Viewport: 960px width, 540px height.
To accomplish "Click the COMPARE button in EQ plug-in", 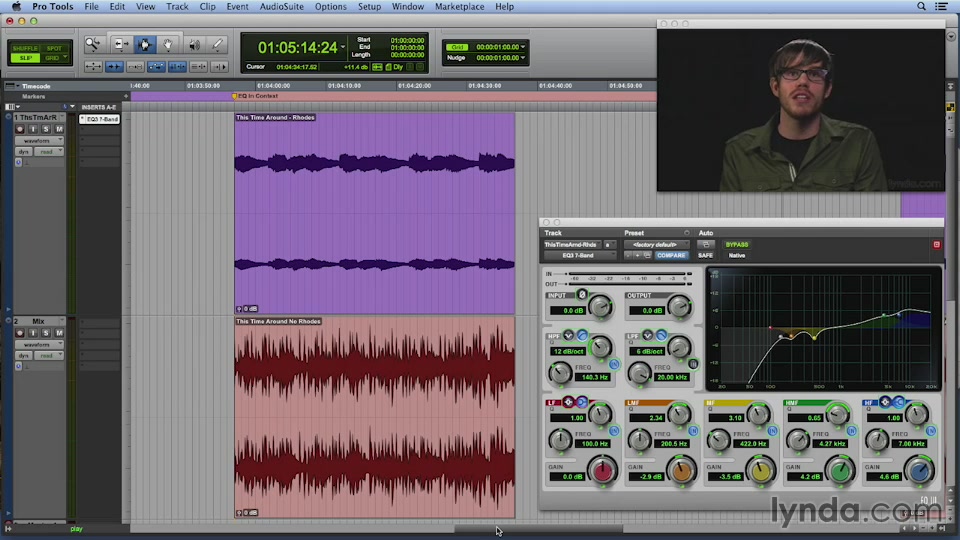I will click(671, 255).
